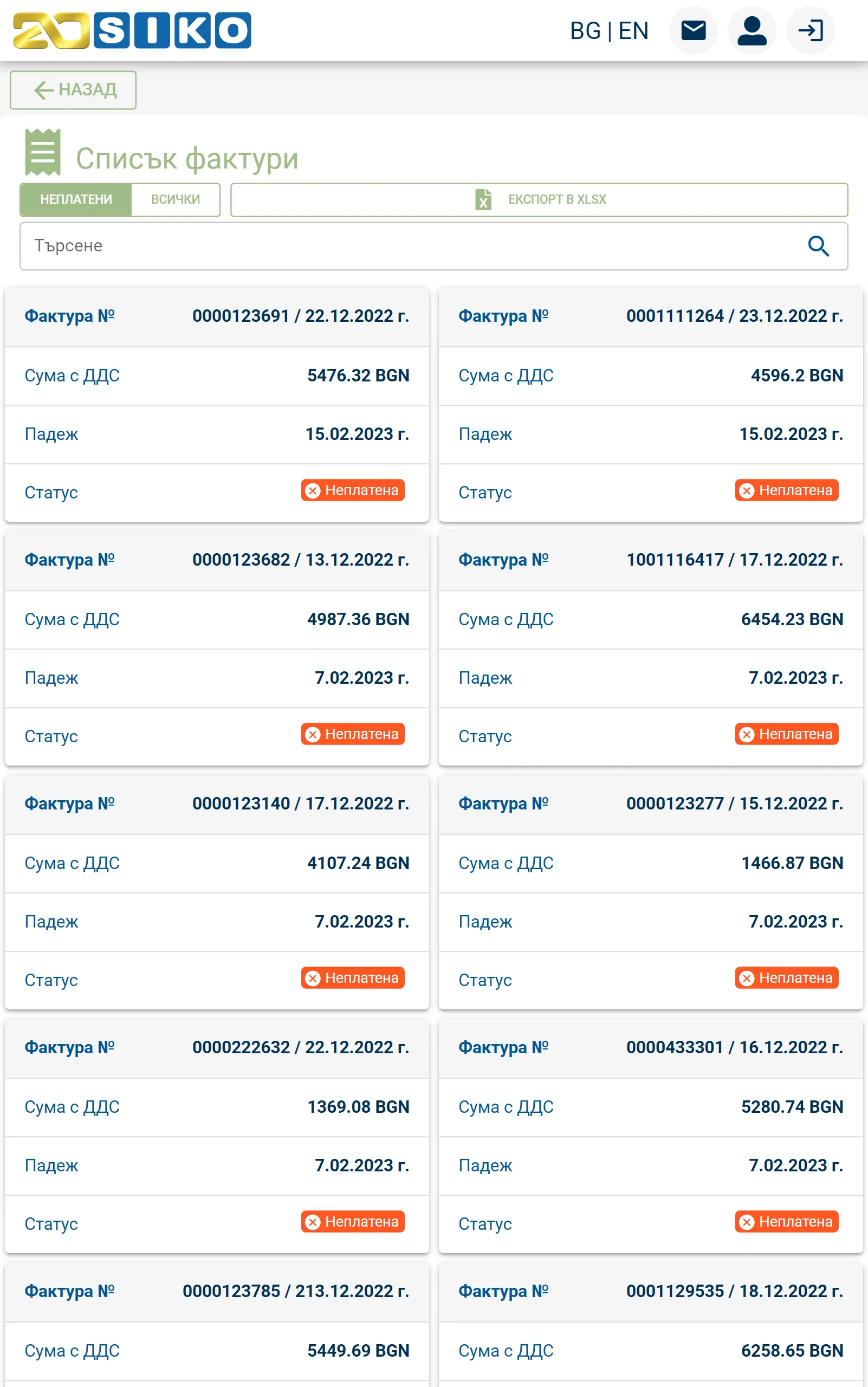Click the logout arrow icon
The height and width of the screenshot is (1387, 868).
point(811,30)
